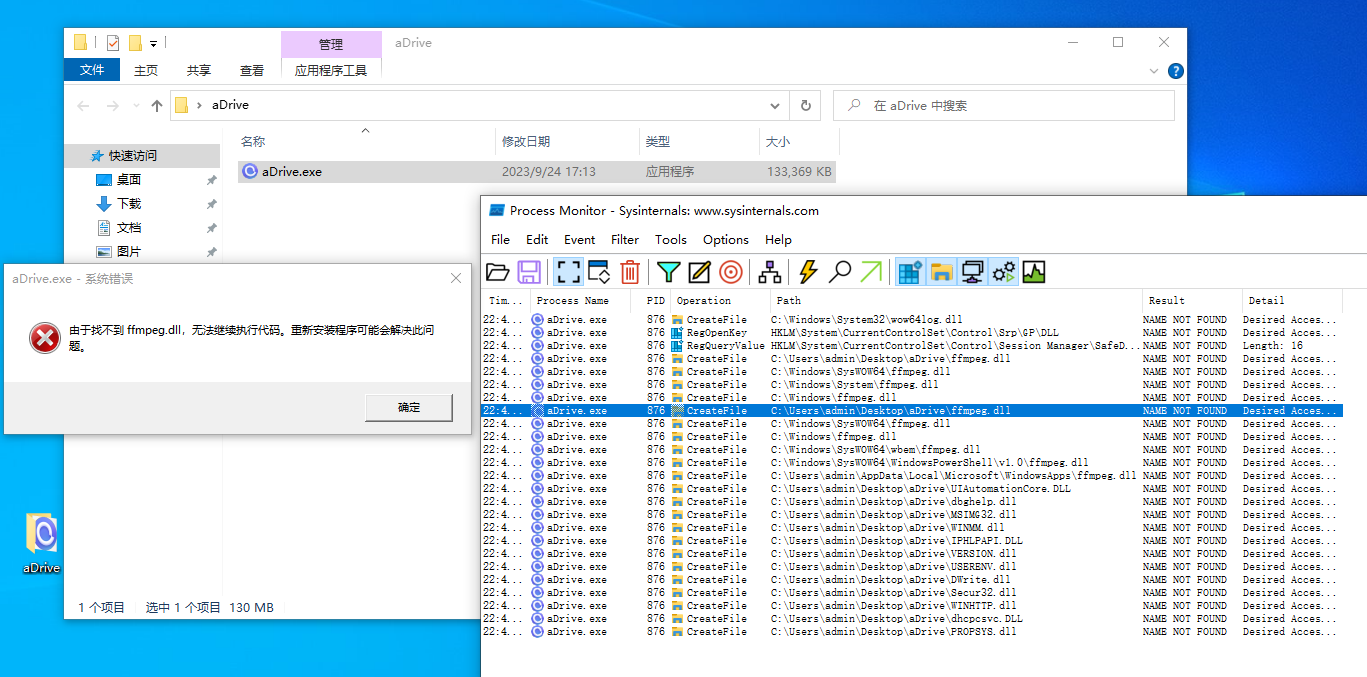Click the New folder icon in title bar
This screenshot has height=677, width=1367.
tap(135, 43)
